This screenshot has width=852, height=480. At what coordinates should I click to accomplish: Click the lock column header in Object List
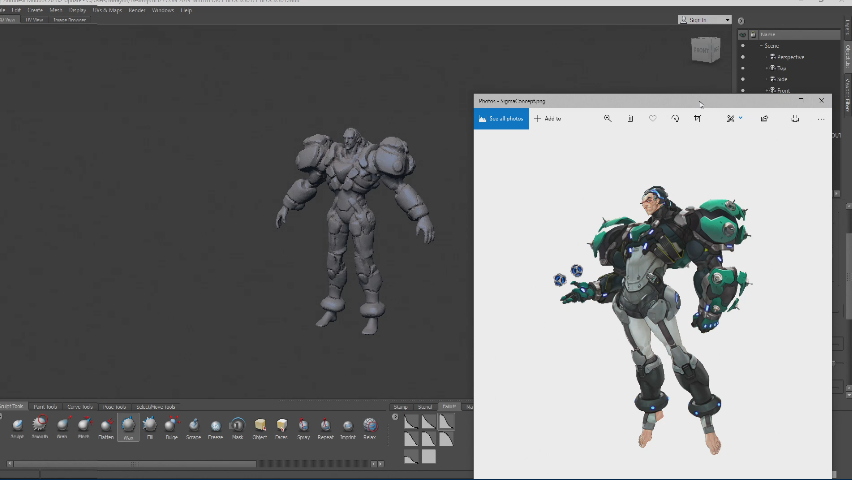pyautogui.click(x=753, y=34)
